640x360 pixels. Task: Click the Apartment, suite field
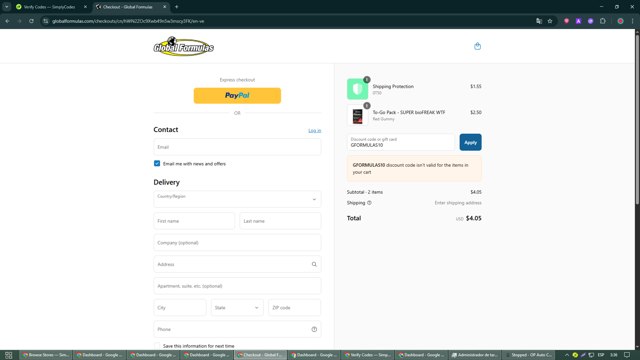(x=237, y=286)
